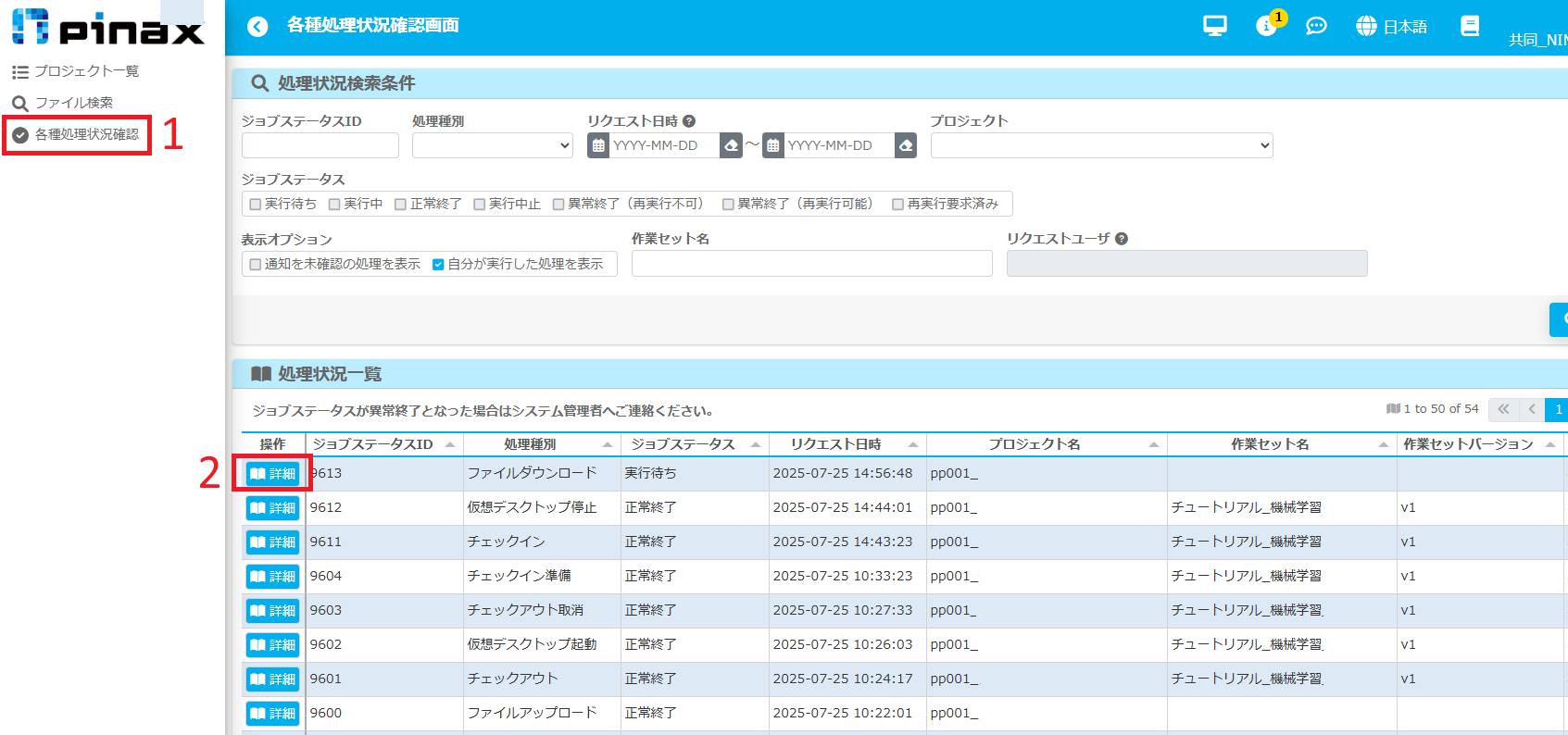
Task: Open the monitor desktop icon in header
Action: point(1214,26)
